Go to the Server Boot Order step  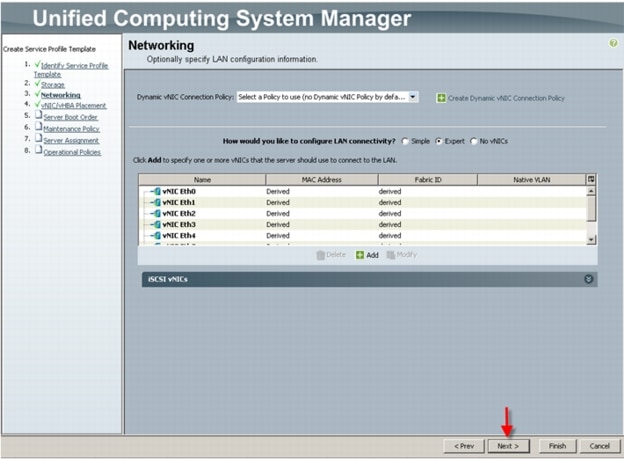point(70,117)
